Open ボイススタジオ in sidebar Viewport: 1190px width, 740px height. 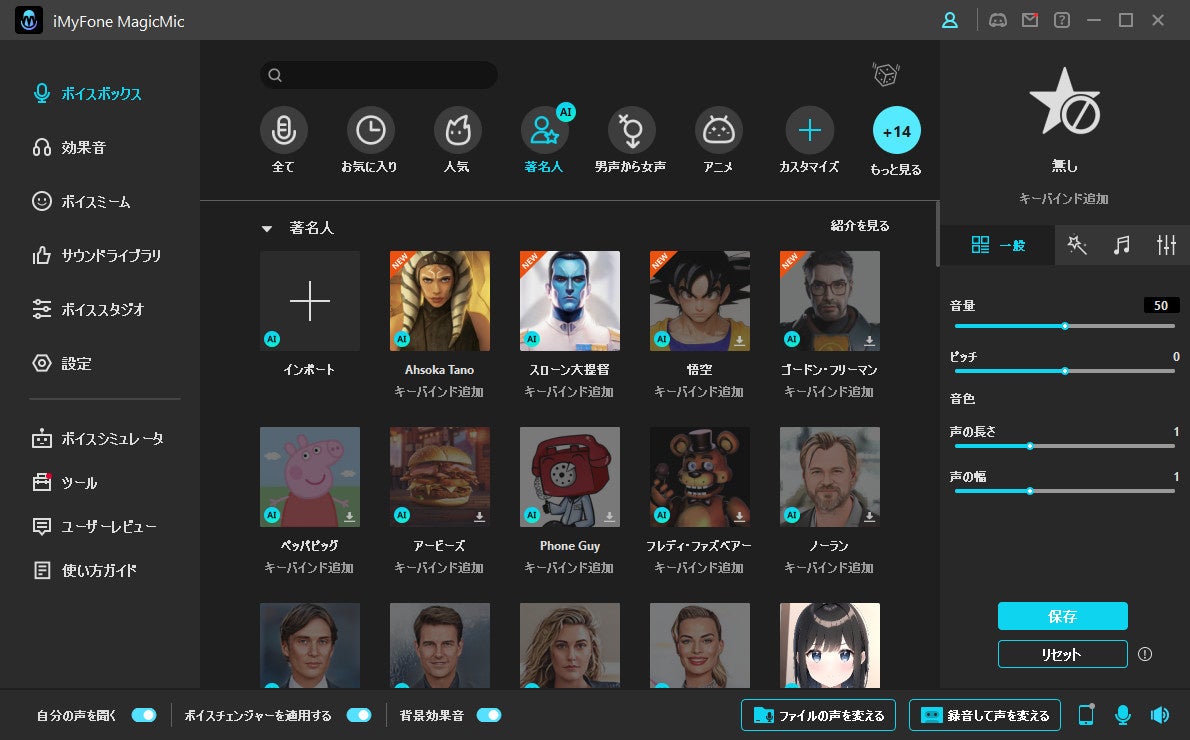click(x=88, y=309)
